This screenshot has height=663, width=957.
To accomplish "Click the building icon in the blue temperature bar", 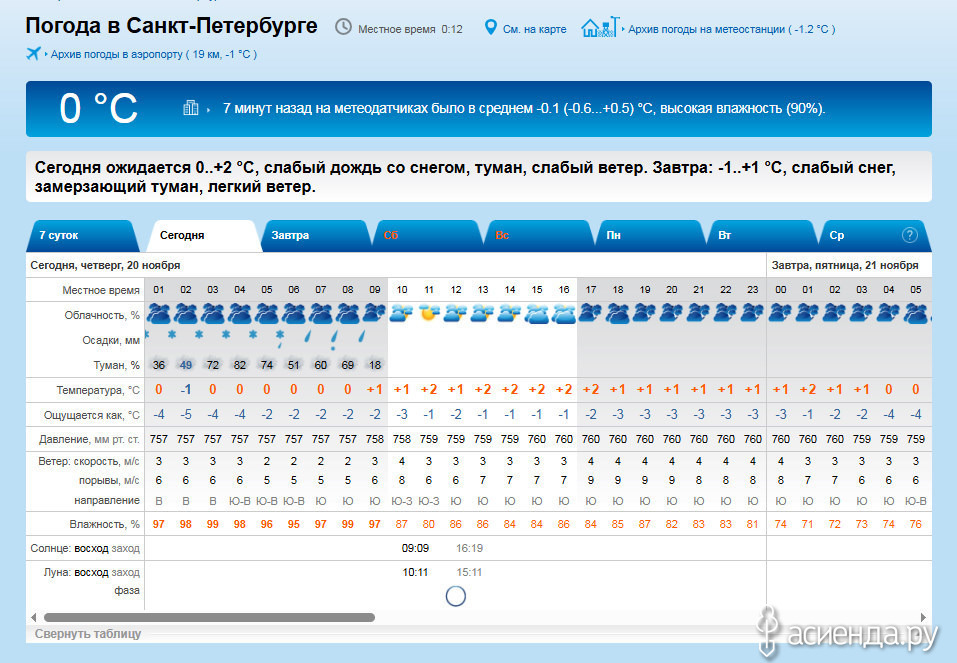I will click(190, 108).
